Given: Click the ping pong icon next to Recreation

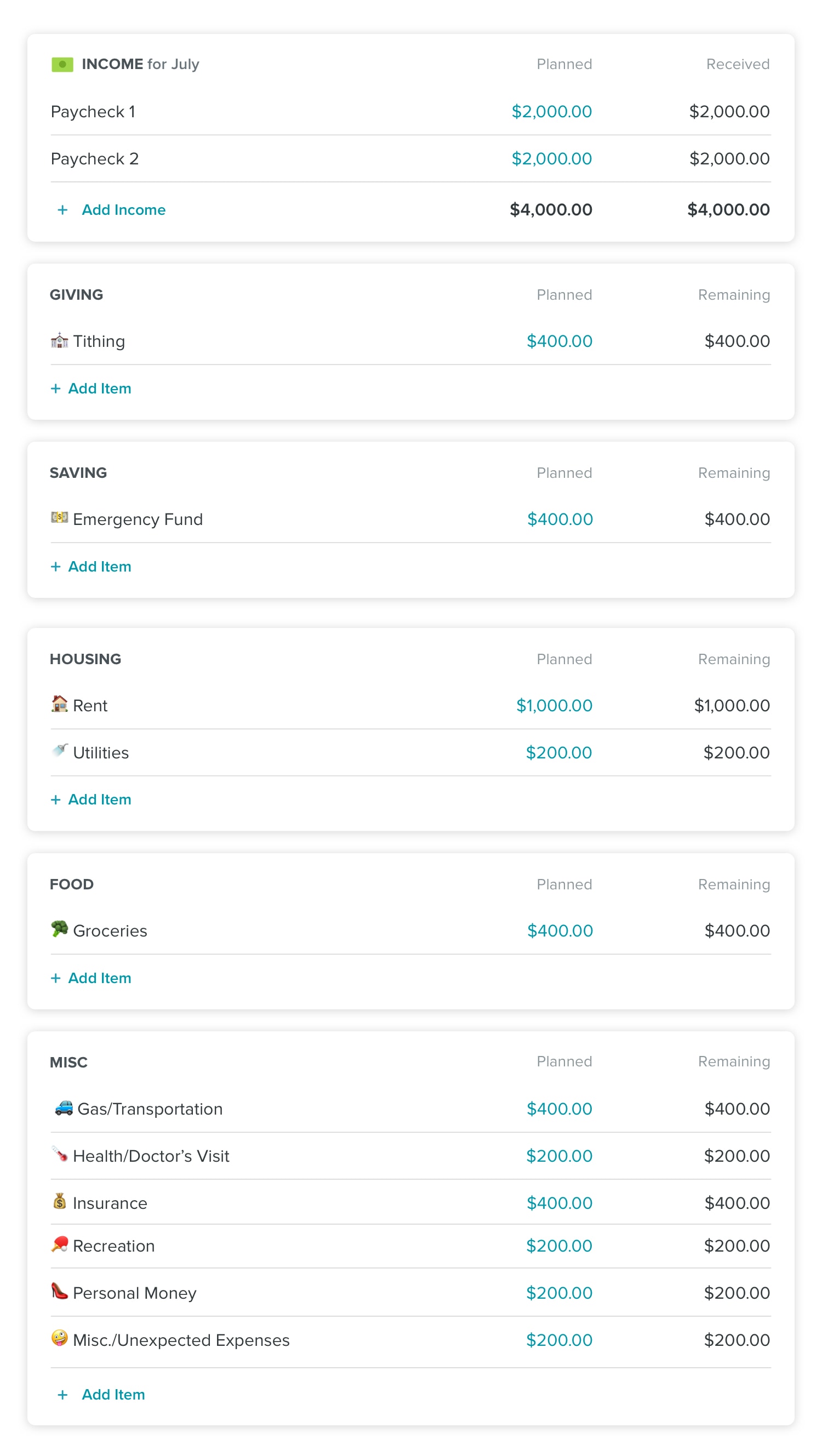Looking at the screenshot, I should click(59, 1244).
